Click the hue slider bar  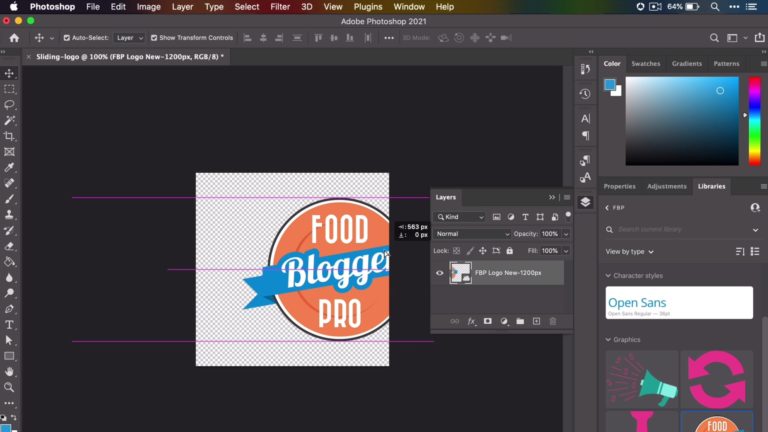(754, 121)
